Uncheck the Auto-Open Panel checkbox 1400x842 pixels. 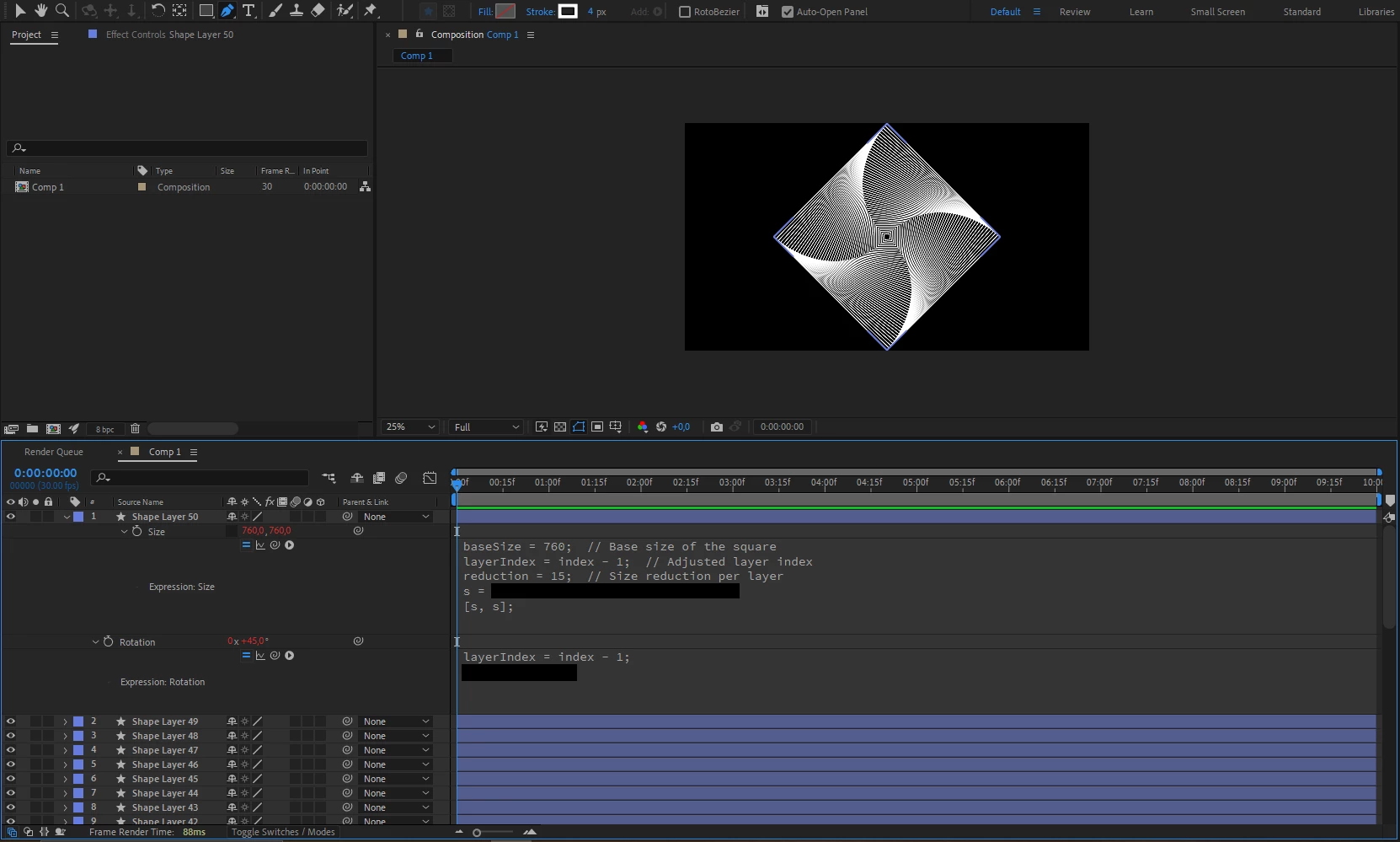(x=788, y=12)
